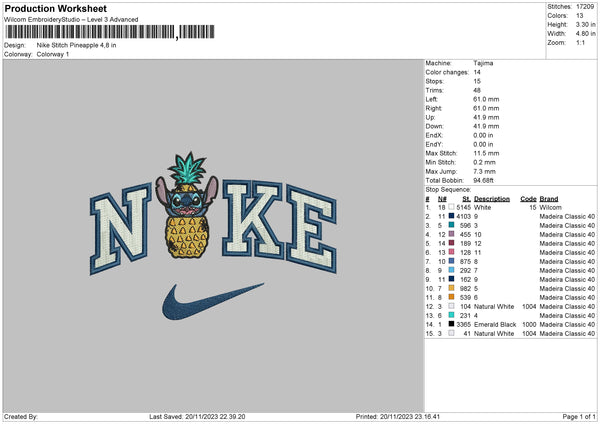Click the Width value 4.80 in
600x424 pixels.
[x=585, y=34]
